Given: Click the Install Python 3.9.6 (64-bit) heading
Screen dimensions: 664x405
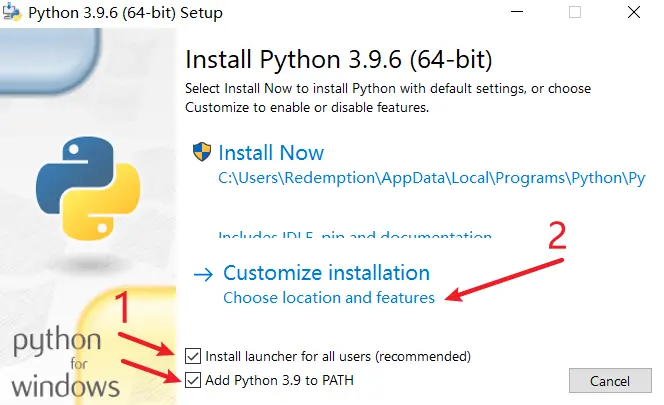Looking at the screenshot, I should tap(339, 59).
